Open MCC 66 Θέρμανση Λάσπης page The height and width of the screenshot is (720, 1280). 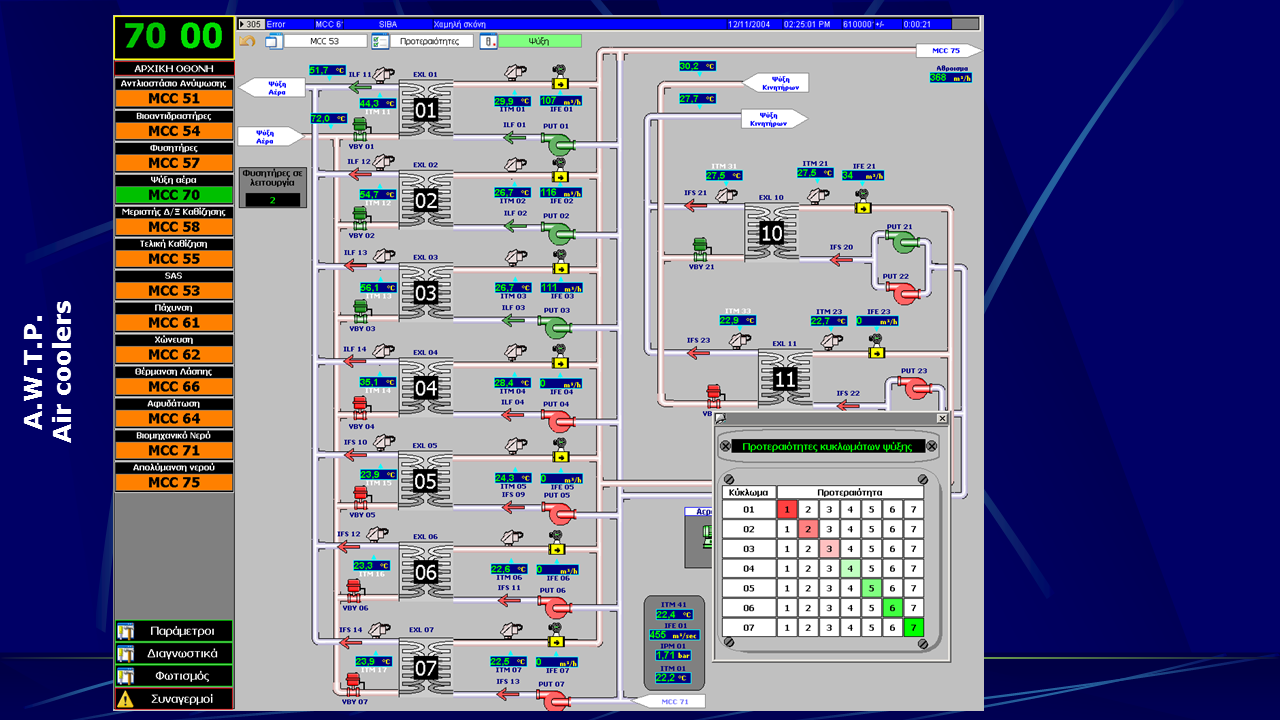tap(174, 387)
